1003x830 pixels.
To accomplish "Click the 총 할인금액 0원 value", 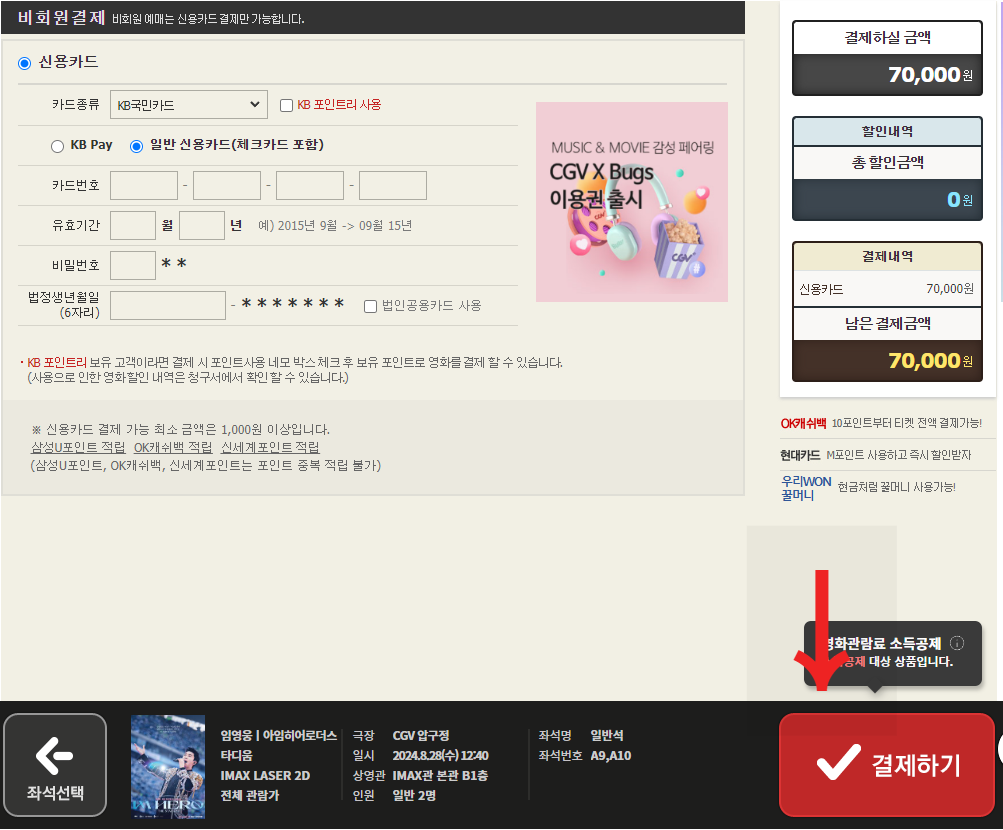I will click(960, 200).
